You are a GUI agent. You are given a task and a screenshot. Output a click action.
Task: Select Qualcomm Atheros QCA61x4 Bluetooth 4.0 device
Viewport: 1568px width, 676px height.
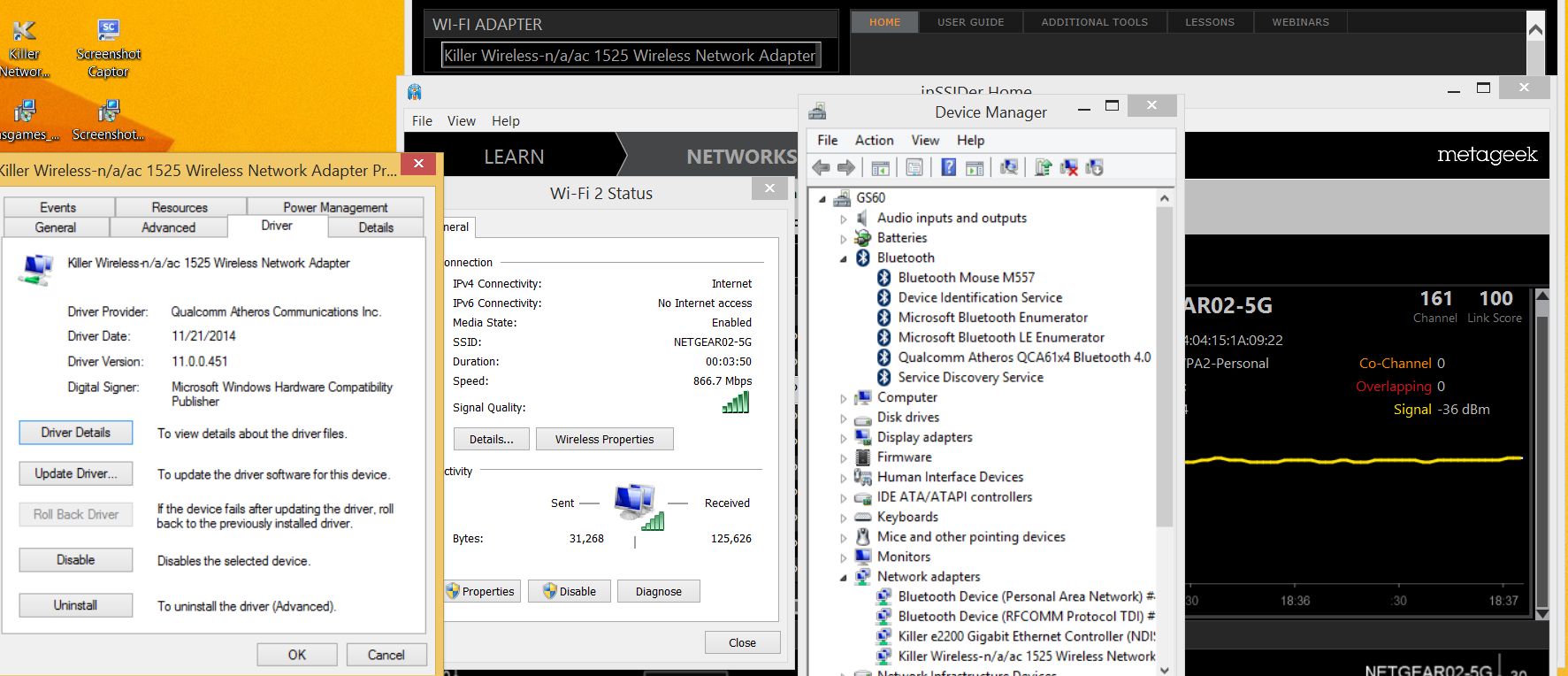[1024, 357]
